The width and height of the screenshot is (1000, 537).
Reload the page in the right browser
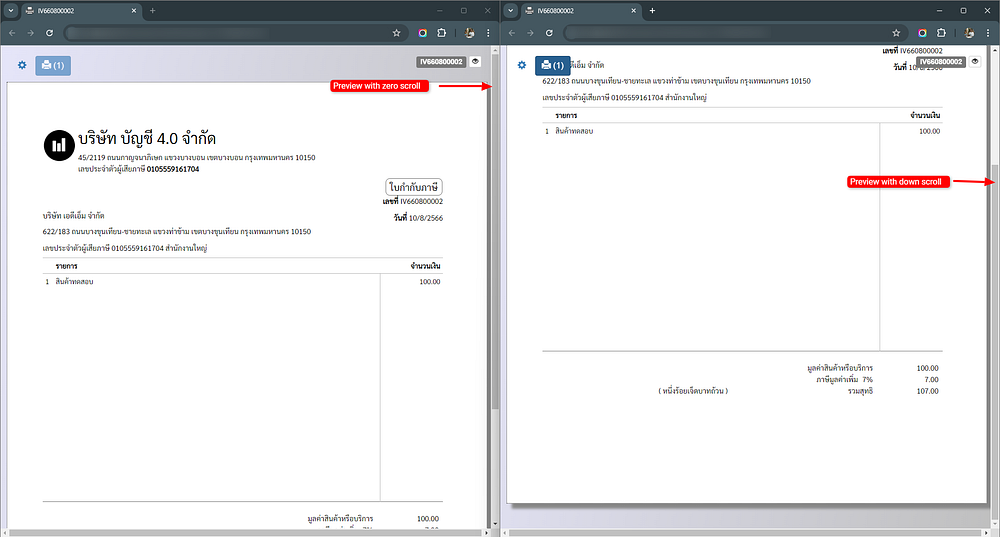pyautogui.click(x=550, y=33)
